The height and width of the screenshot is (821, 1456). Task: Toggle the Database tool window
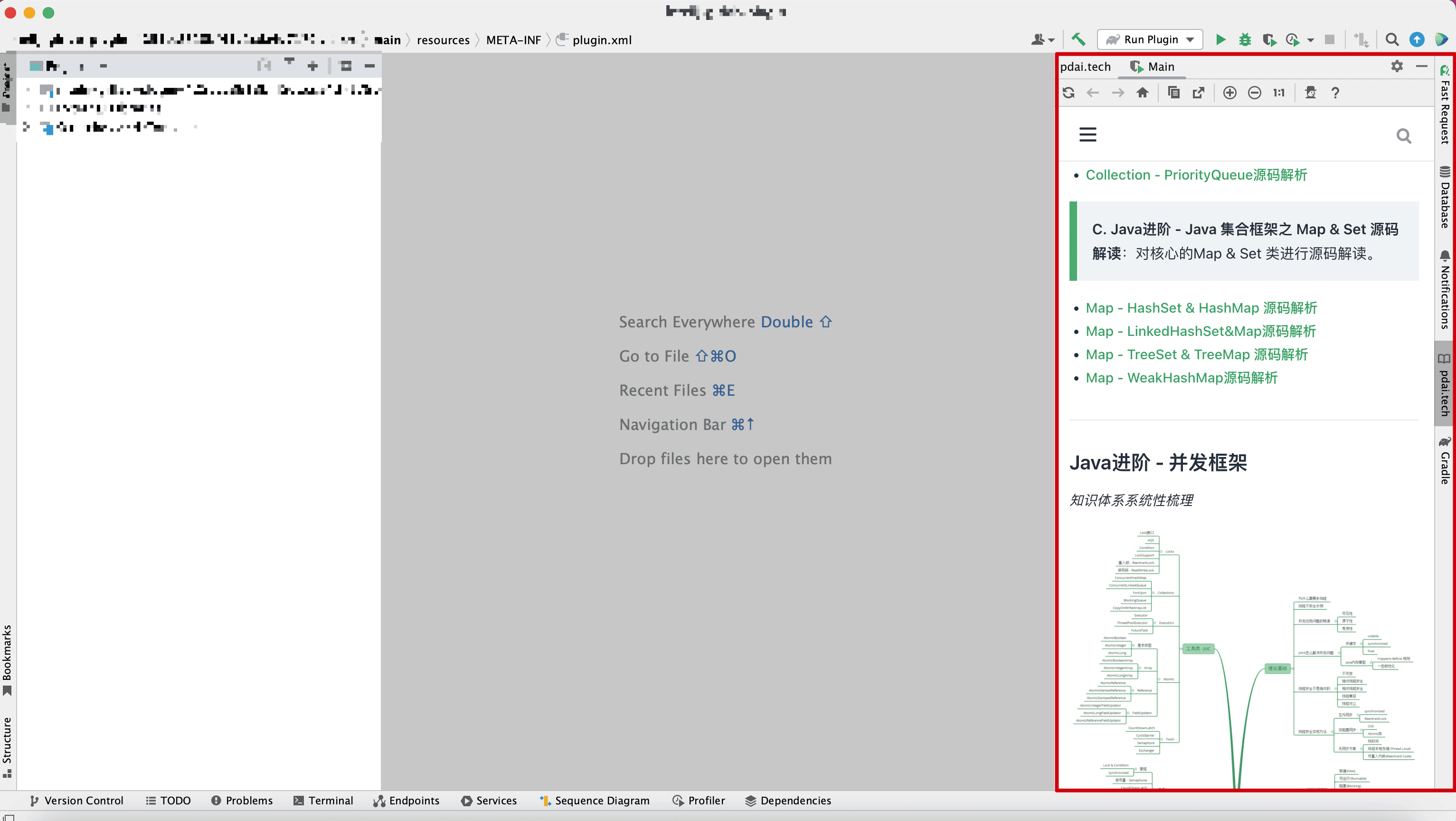click(1445, 198)
